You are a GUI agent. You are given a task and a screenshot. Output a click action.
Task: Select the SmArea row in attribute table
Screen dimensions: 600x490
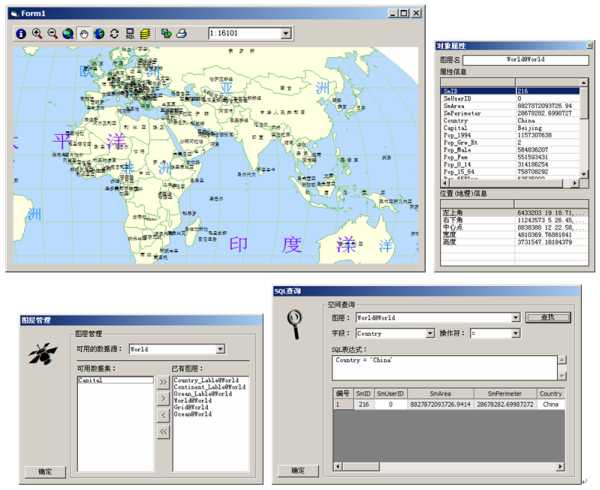coord(510,106)
